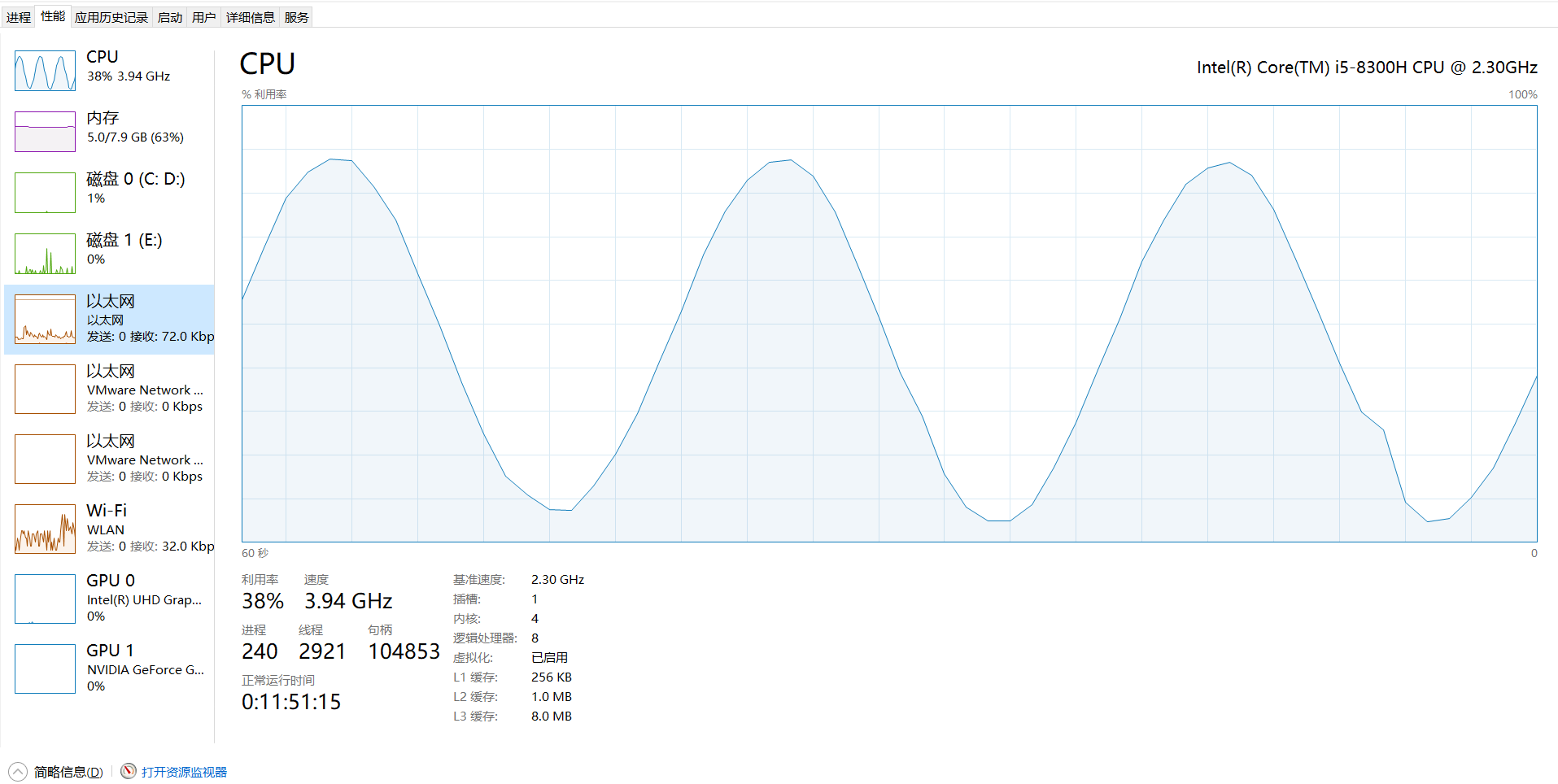The image size is (1558, 784).
Task: Select 磁盘 1 (E:) label
Action: coord(124,240)
